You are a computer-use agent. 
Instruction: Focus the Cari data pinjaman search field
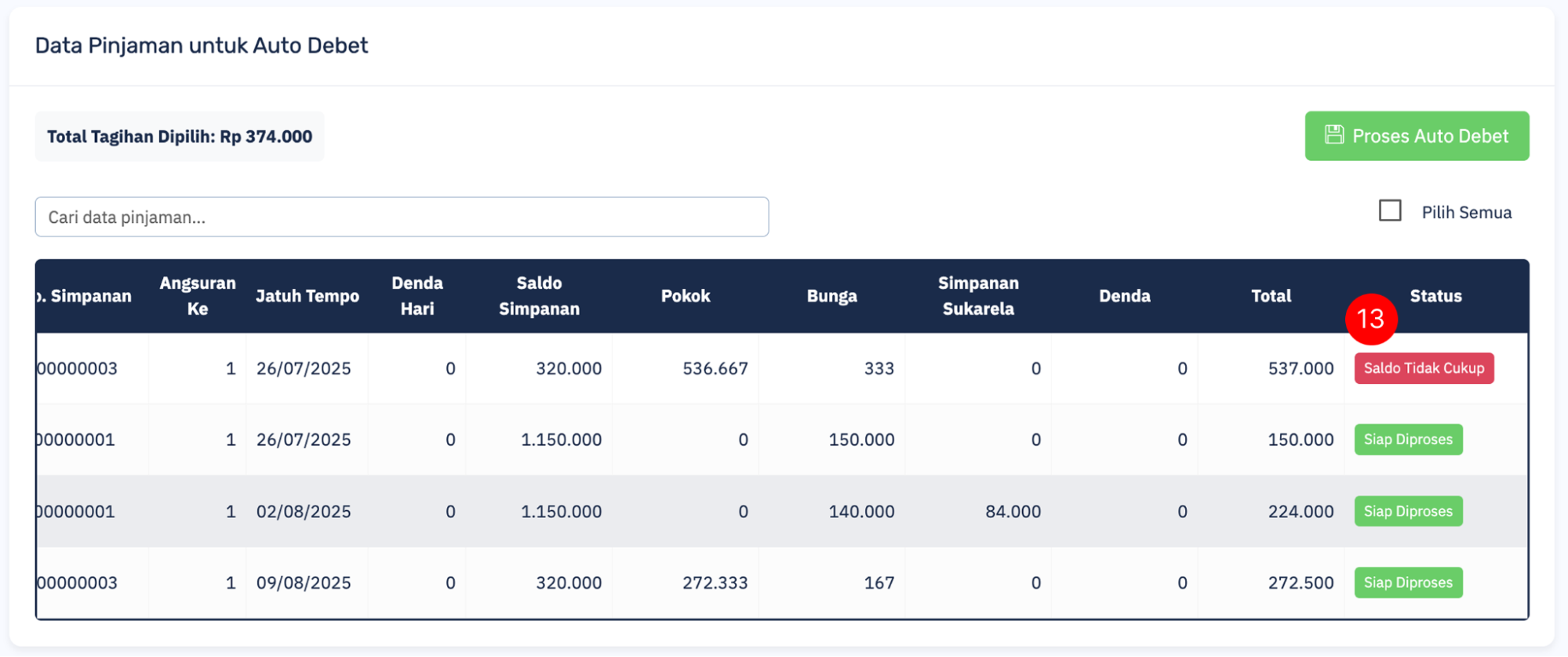click(x=402, y=217)
